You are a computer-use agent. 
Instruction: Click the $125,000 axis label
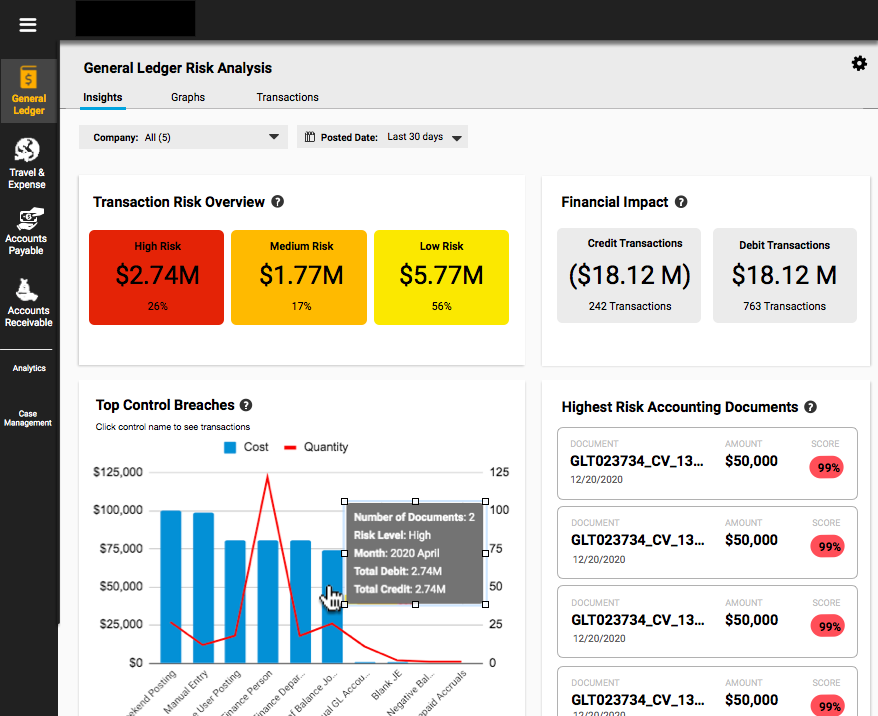[x=118, y=472]
